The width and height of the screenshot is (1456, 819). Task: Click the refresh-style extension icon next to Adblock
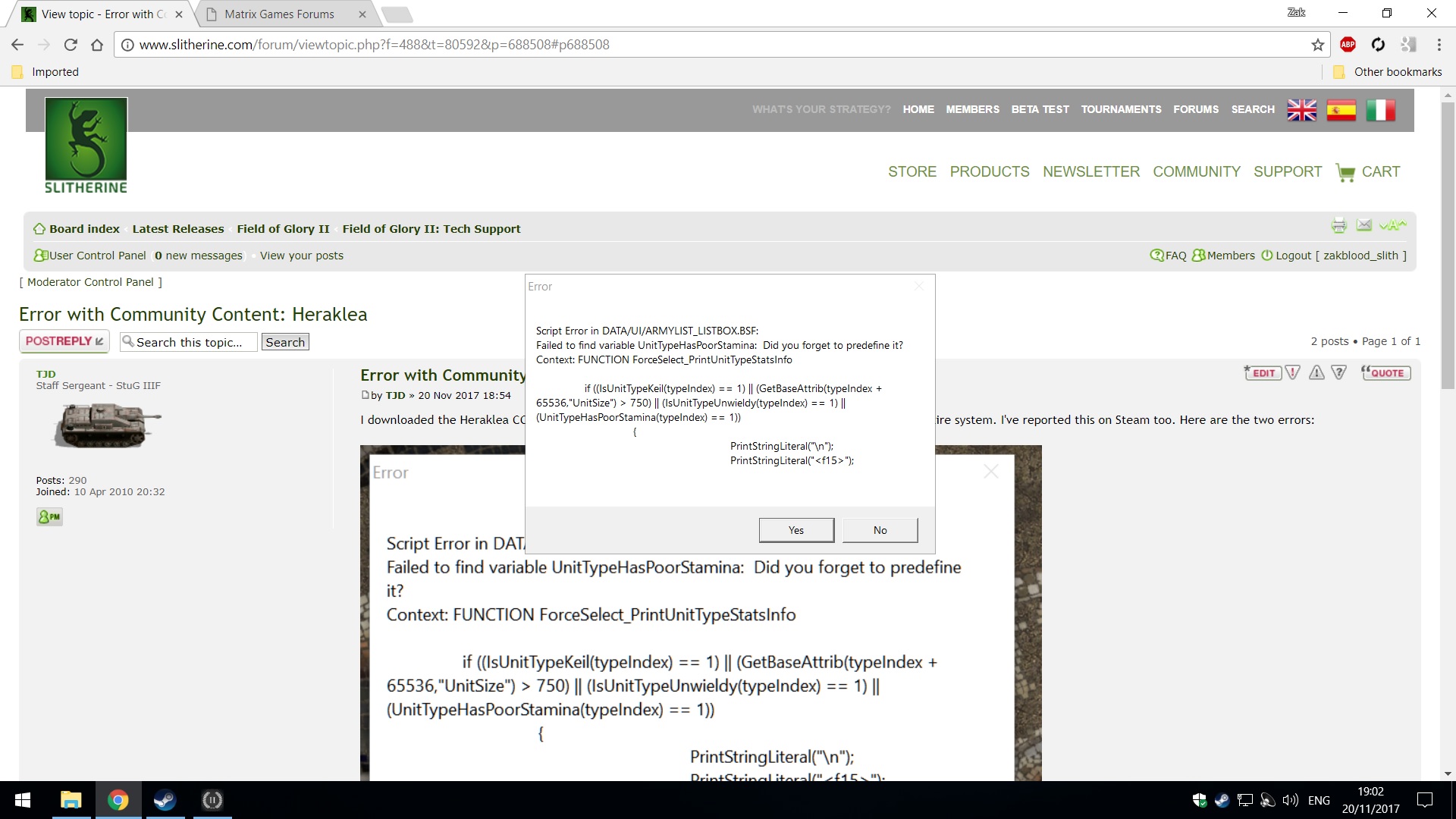pos(1378,45)
